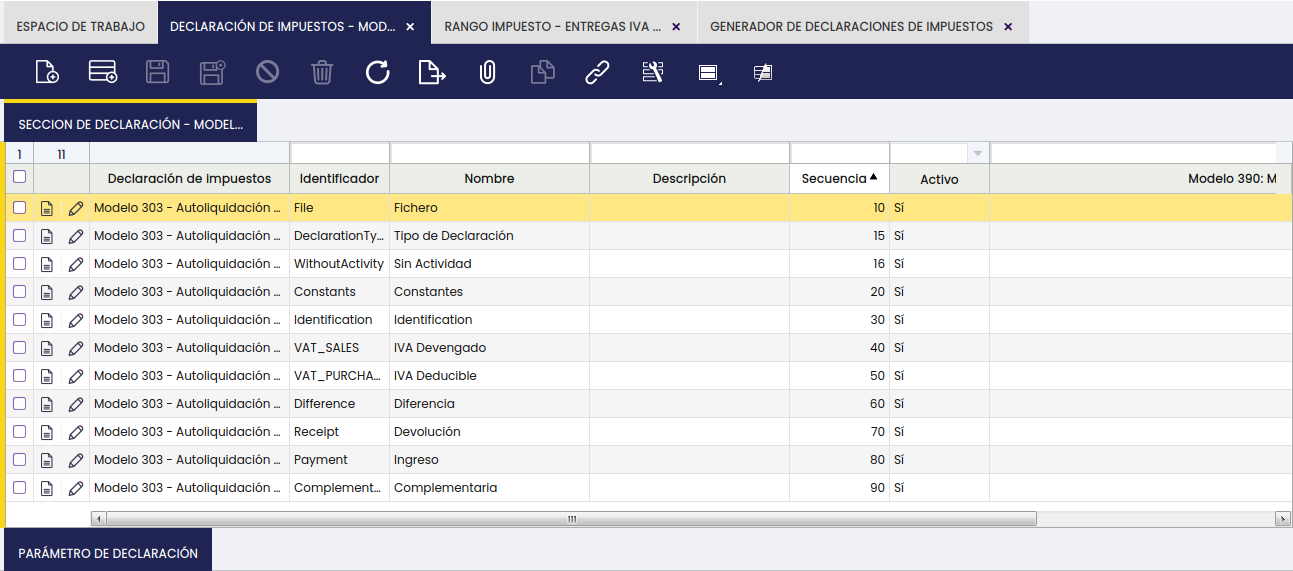1293x571 pixels.
Task: Click the last toolbar notes icon
Action: tap(763, 73)
